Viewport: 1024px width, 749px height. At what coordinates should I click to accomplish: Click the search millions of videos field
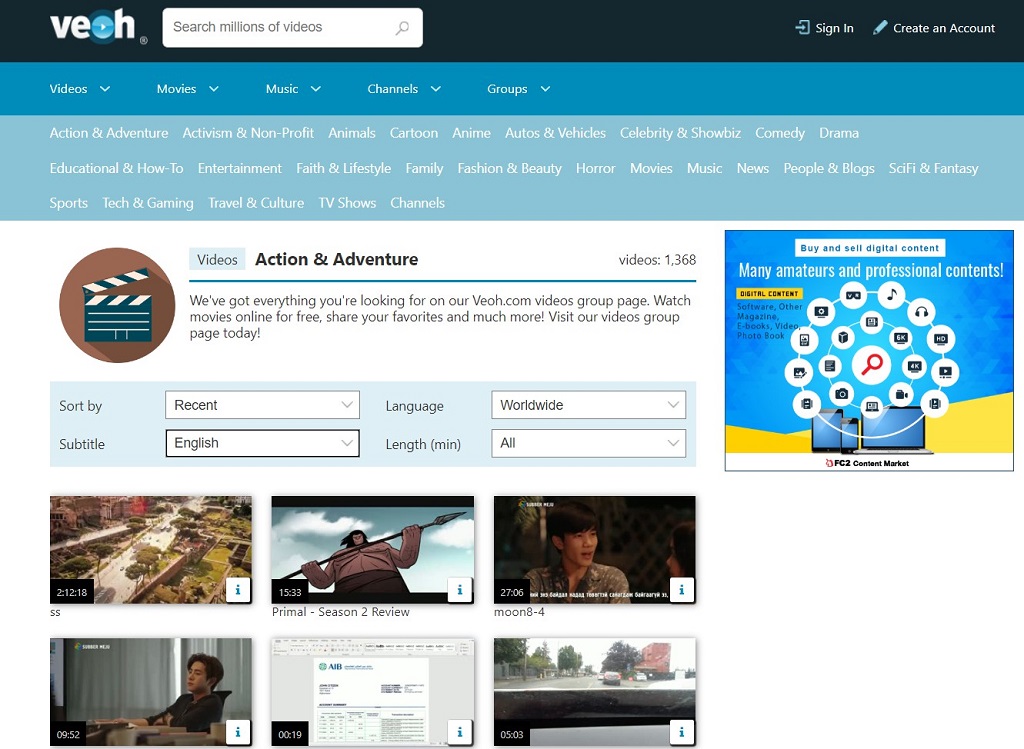click(293, 27)
